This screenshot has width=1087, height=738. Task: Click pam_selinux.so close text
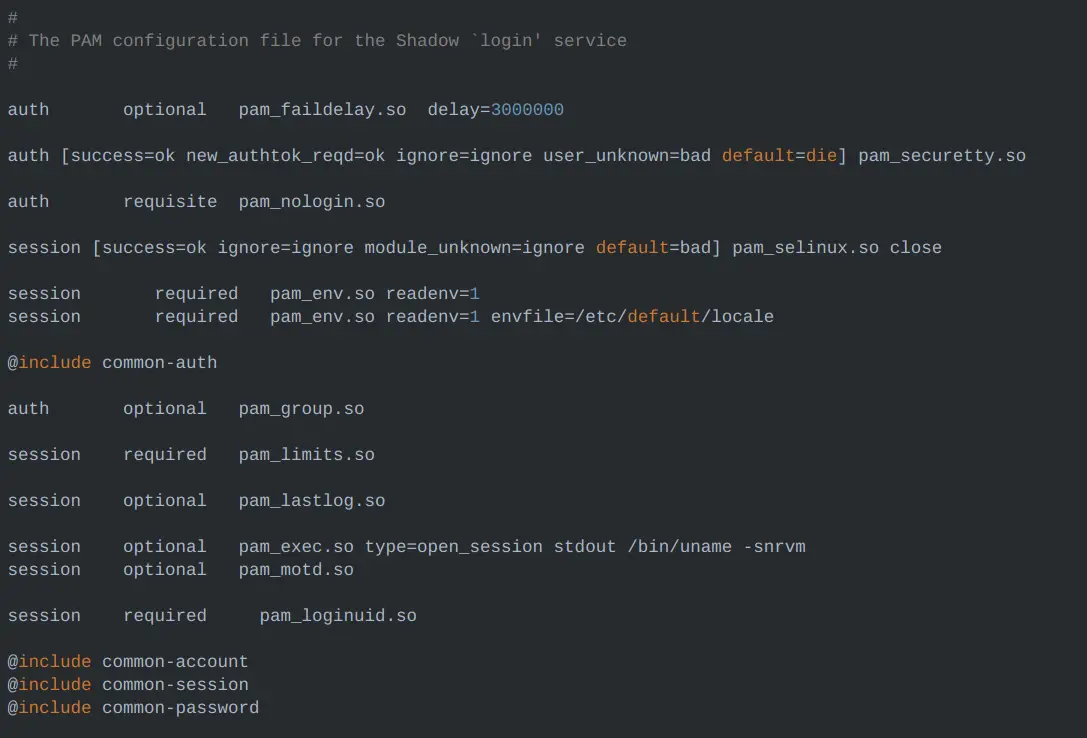click(x=836, y=248)
